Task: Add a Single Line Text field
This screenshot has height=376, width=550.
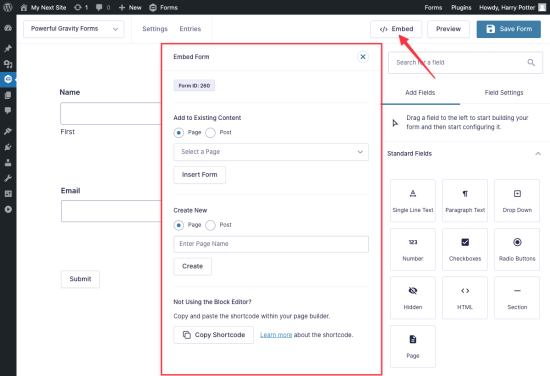Action: click(x=412, y=200)
